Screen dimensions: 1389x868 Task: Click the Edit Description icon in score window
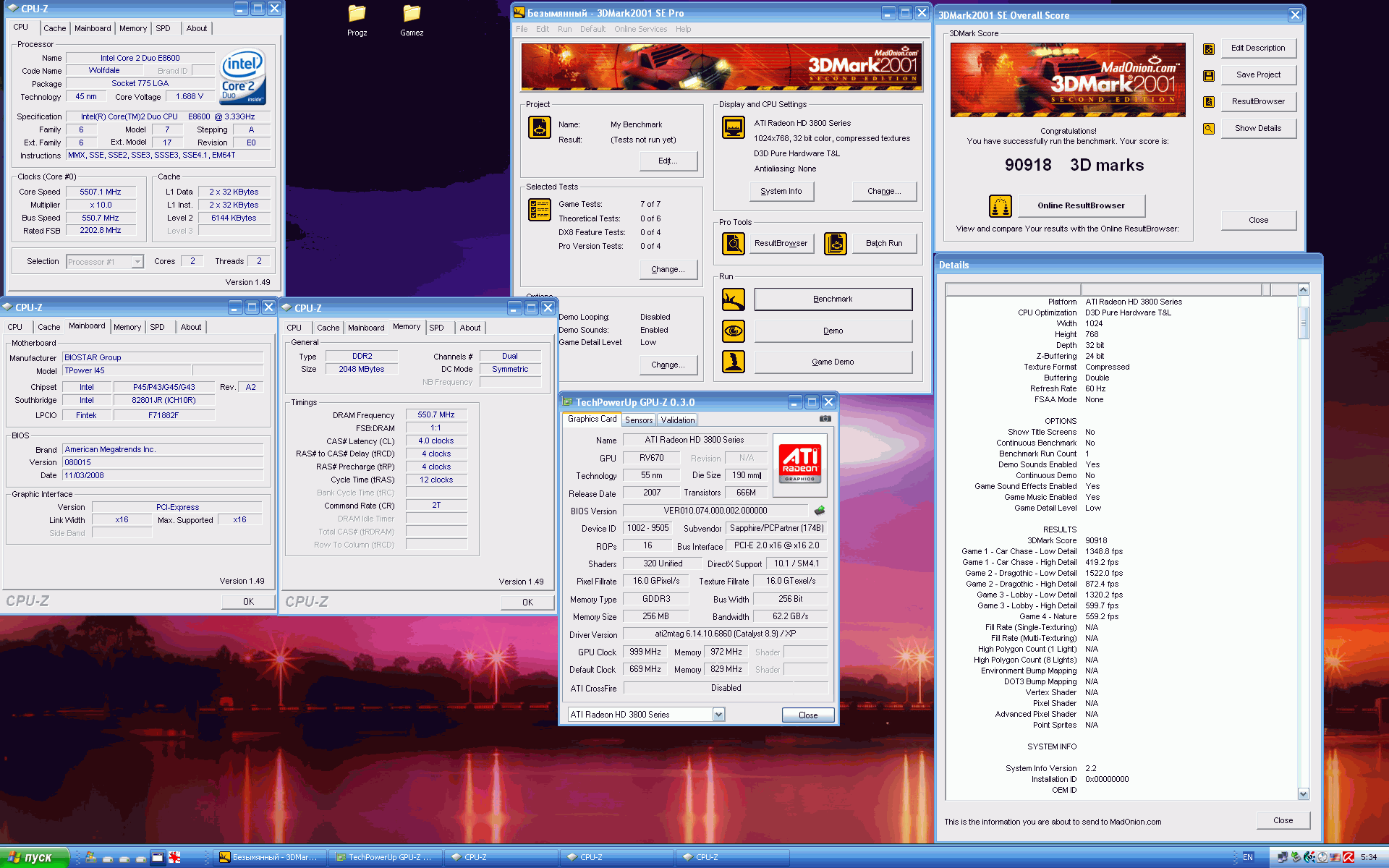point(1209,48)
